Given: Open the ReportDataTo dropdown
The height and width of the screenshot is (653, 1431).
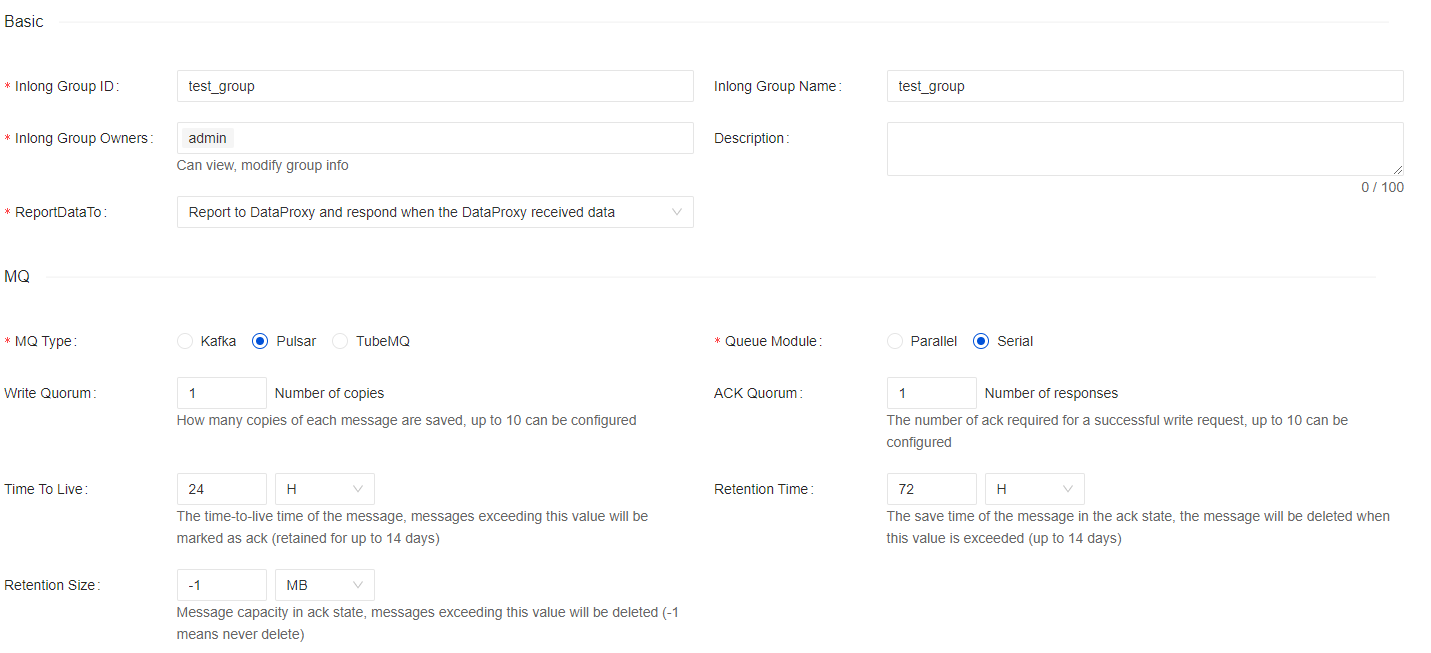Looking at the screenshot, I should [x=434, y=212].
